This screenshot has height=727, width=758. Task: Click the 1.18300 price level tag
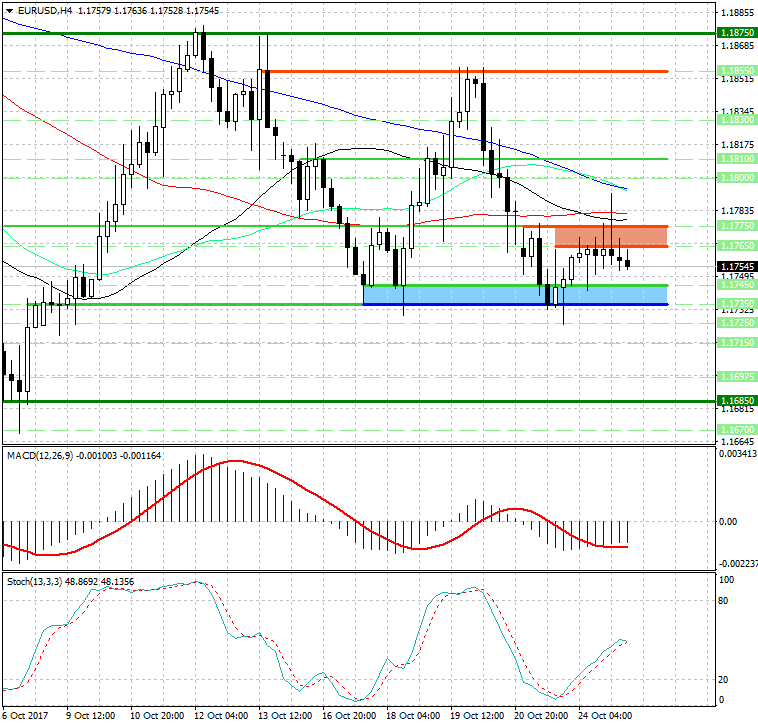(736, 119)
